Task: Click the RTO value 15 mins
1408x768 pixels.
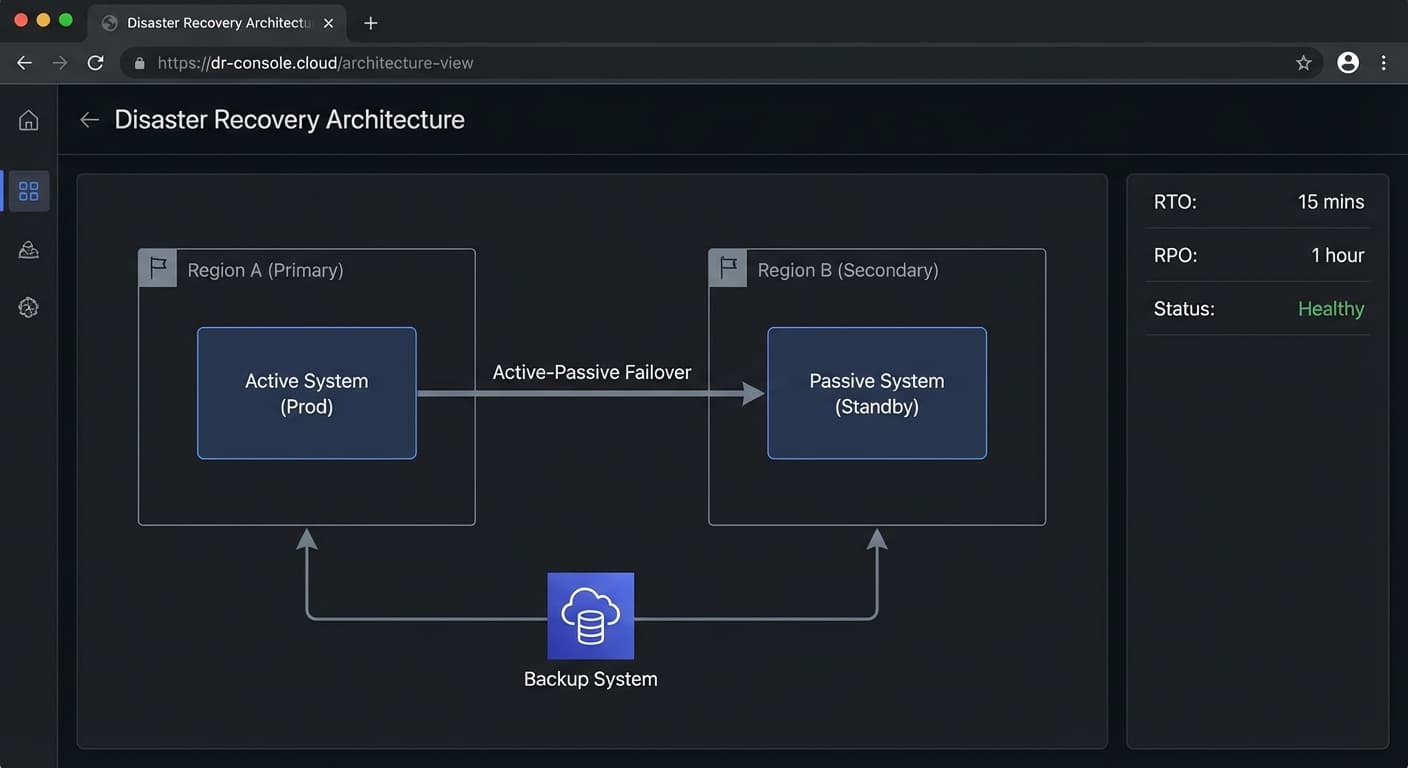Action: (1331, 202)
